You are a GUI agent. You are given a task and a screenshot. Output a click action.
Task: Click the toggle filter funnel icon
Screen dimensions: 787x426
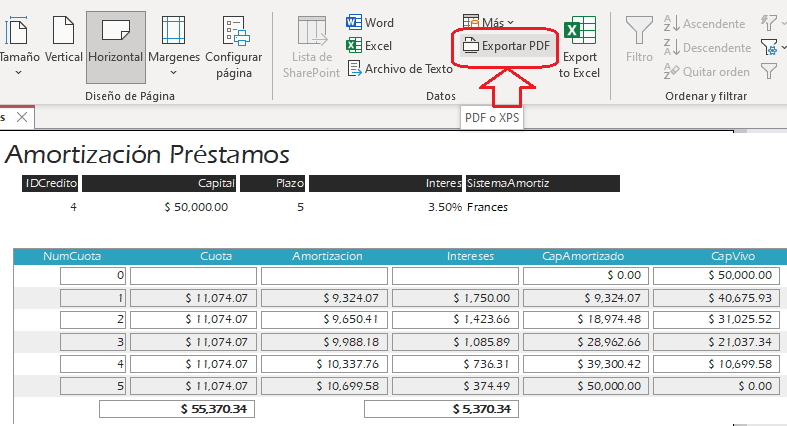click(769, 71)
